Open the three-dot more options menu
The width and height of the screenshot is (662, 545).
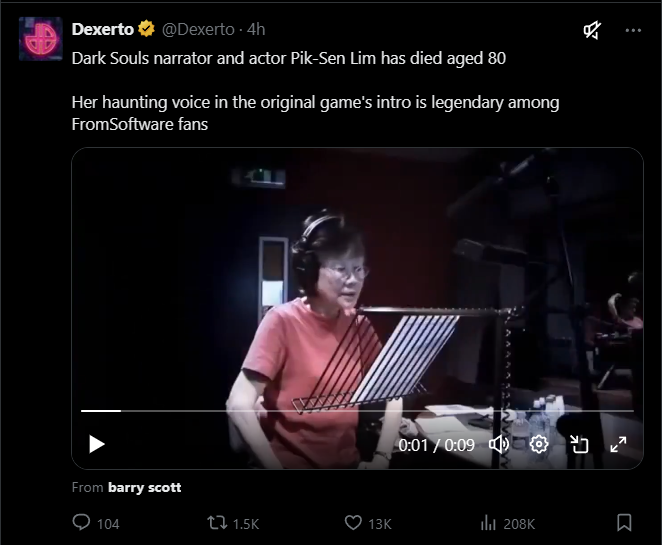[633, 30]
